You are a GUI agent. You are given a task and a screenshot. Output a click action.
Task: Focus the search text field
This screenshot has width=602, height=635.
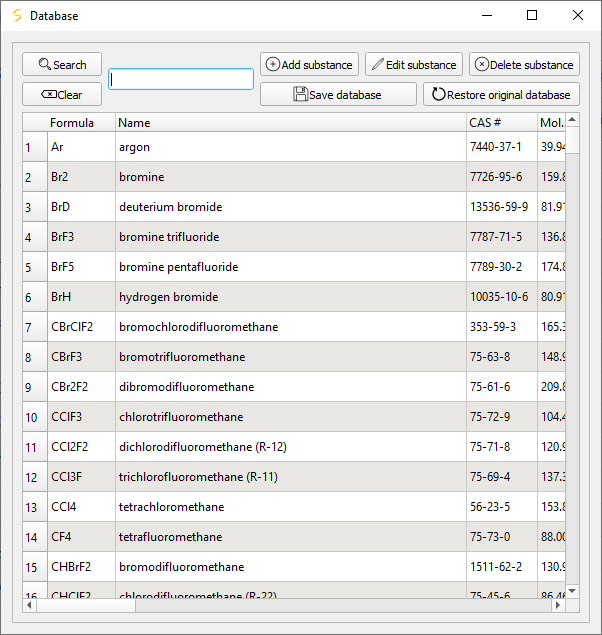point(181,79)
